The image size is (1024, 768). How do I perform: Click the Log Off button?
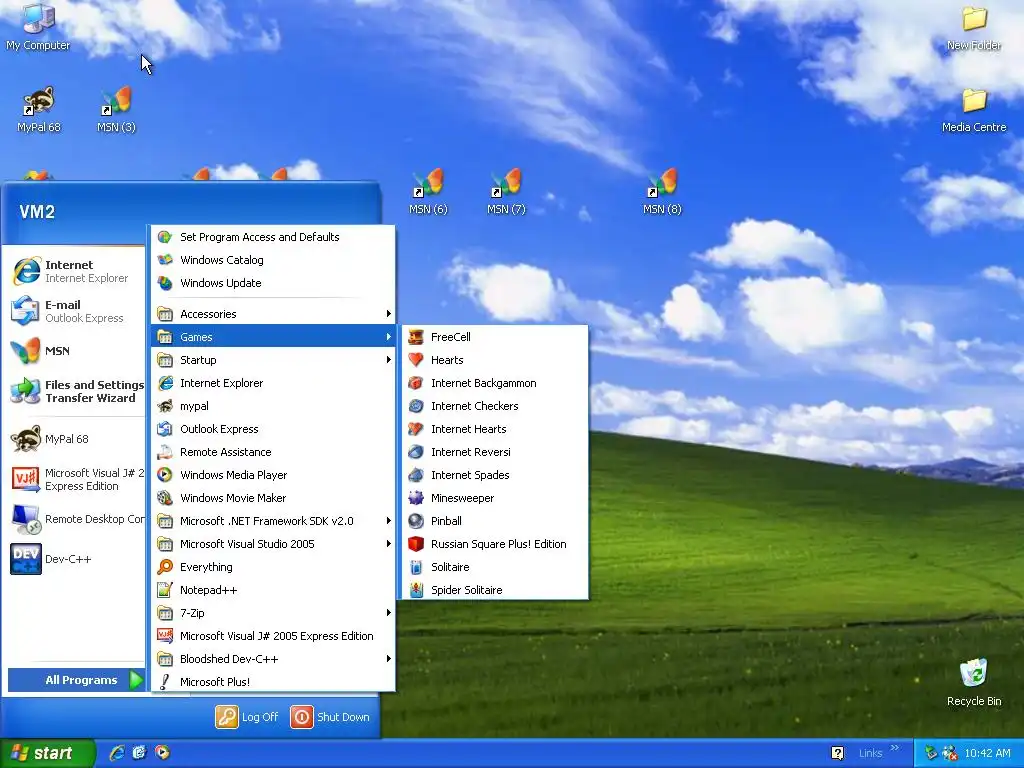pos(248,716)
